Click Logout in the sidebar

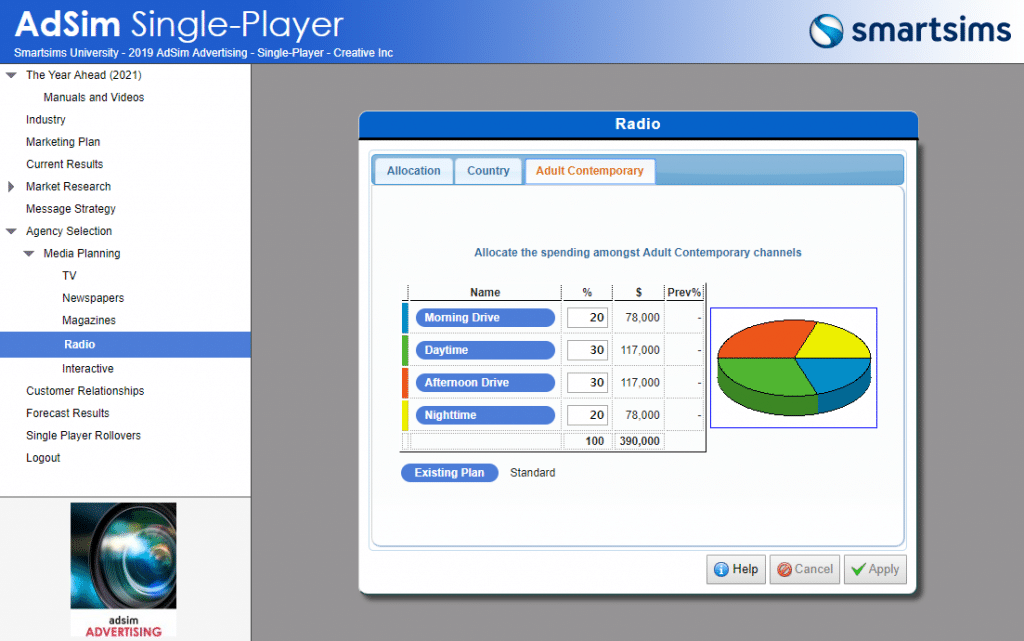43,457
